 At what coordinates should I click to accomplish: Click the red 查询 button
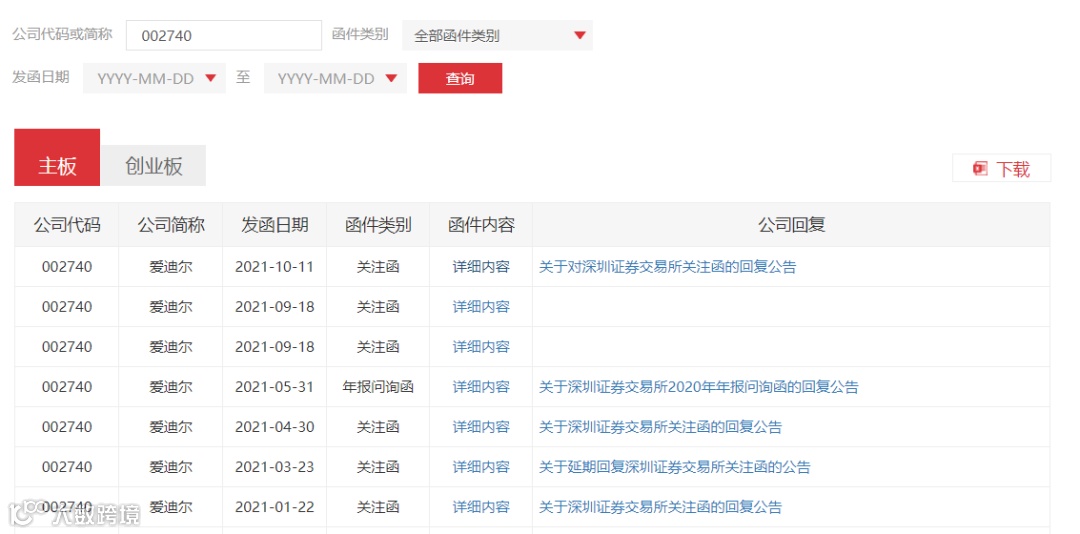pos(460,79)
